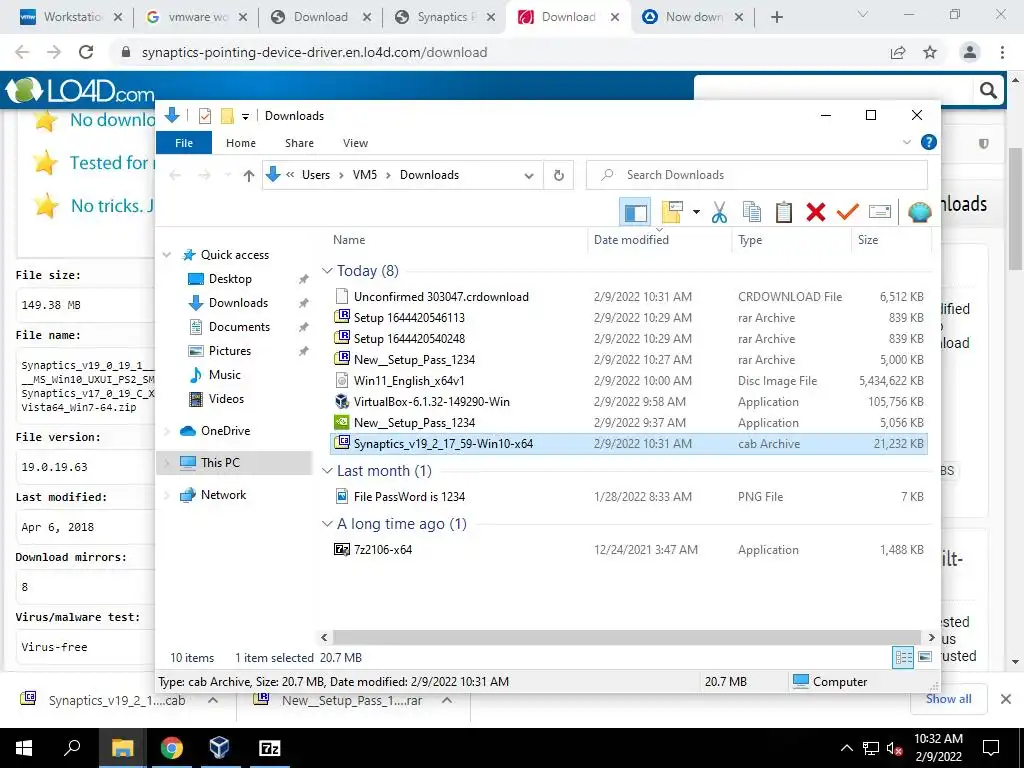
Task: Open the Share ribbon tab
Action: (x=299, y=142)
